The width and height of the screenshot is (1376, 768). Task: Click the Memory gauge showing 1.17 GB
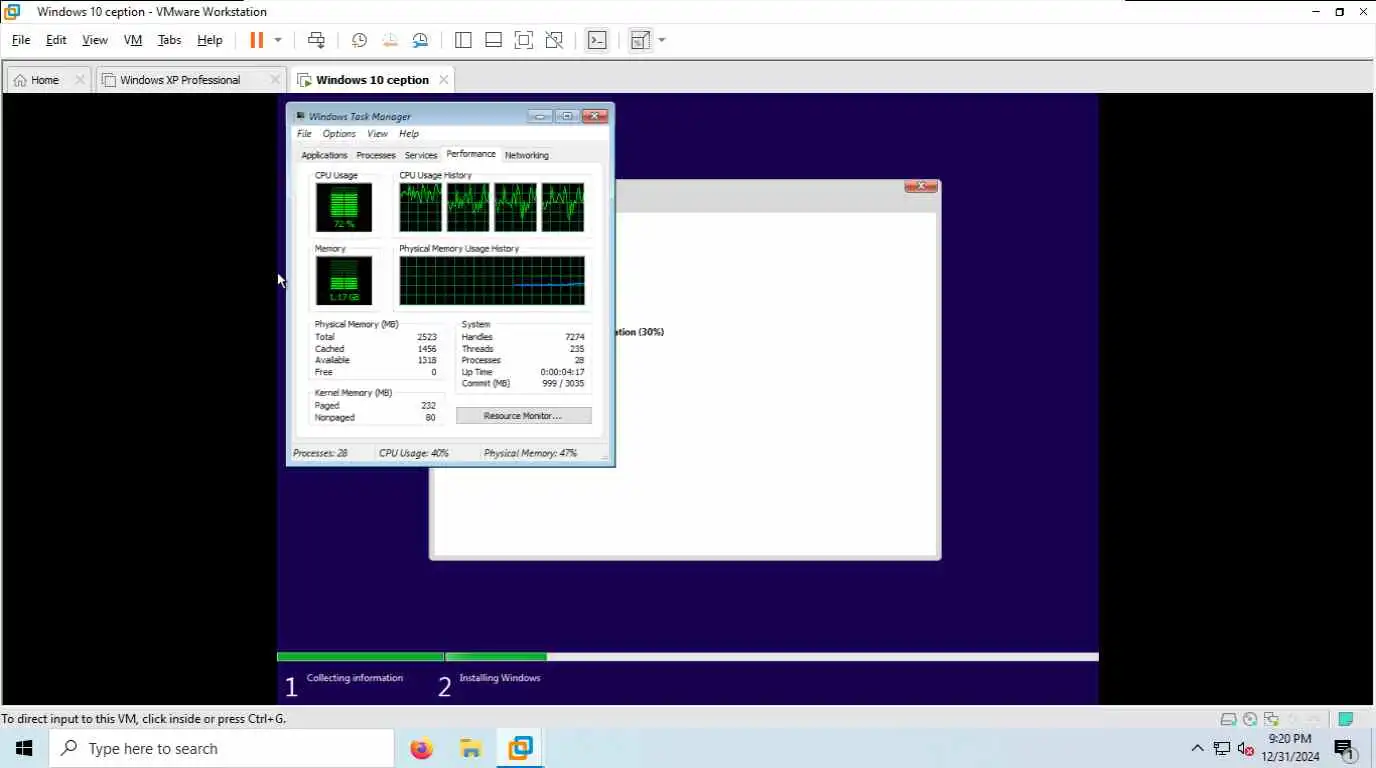click(x=343, y=280)
